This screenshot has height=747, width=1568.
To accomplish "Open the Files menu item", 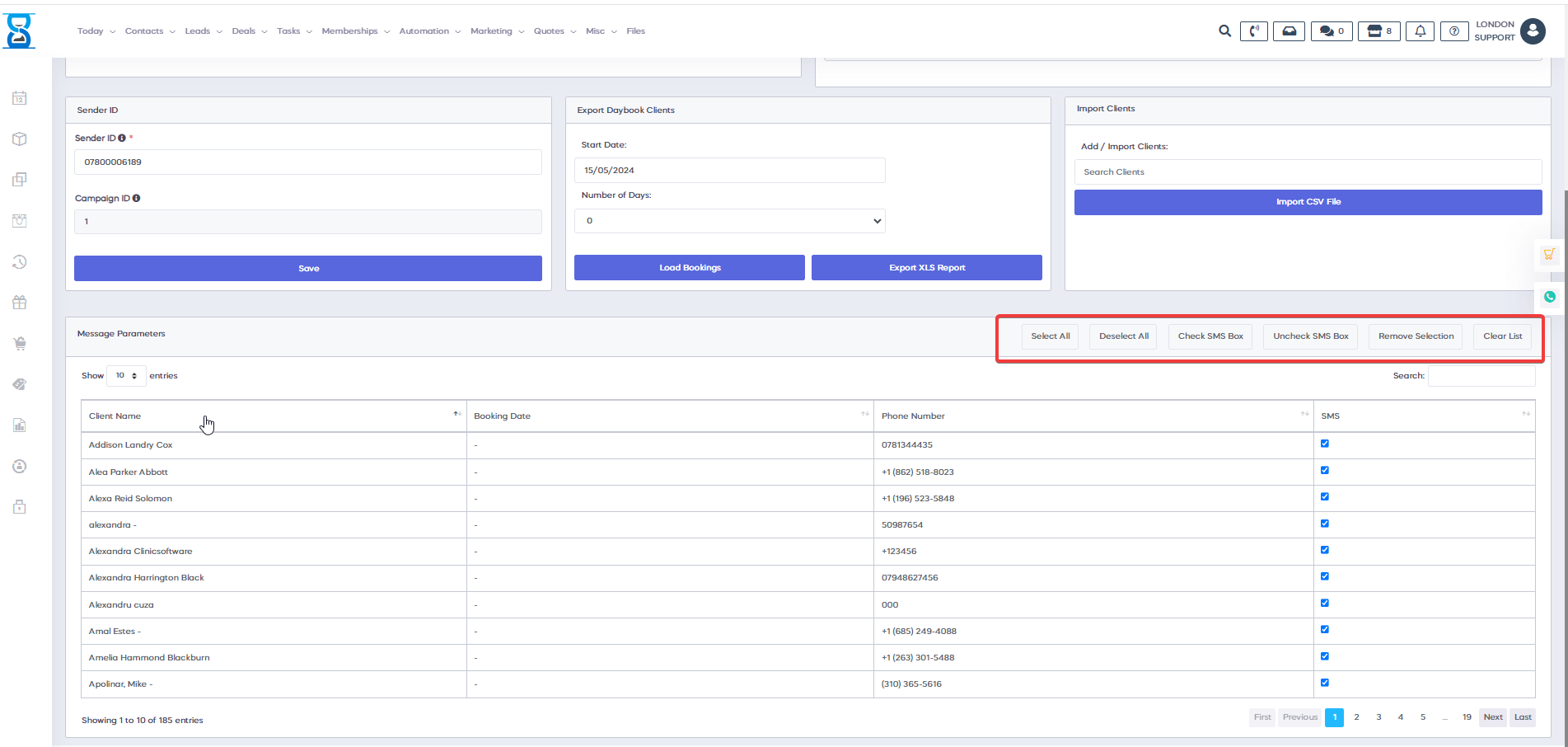I will click(x=635, y=31).
